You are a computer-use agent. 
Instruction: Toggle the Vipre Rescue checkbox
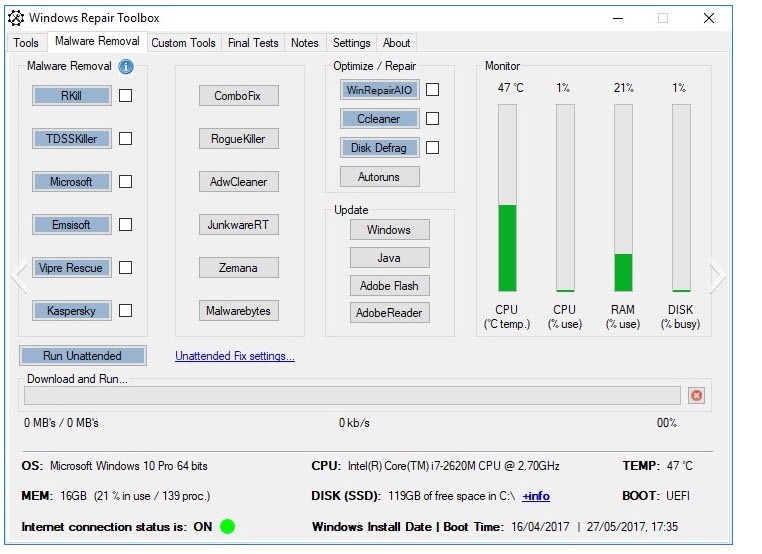pyautogui.click(x=125, y=268)
